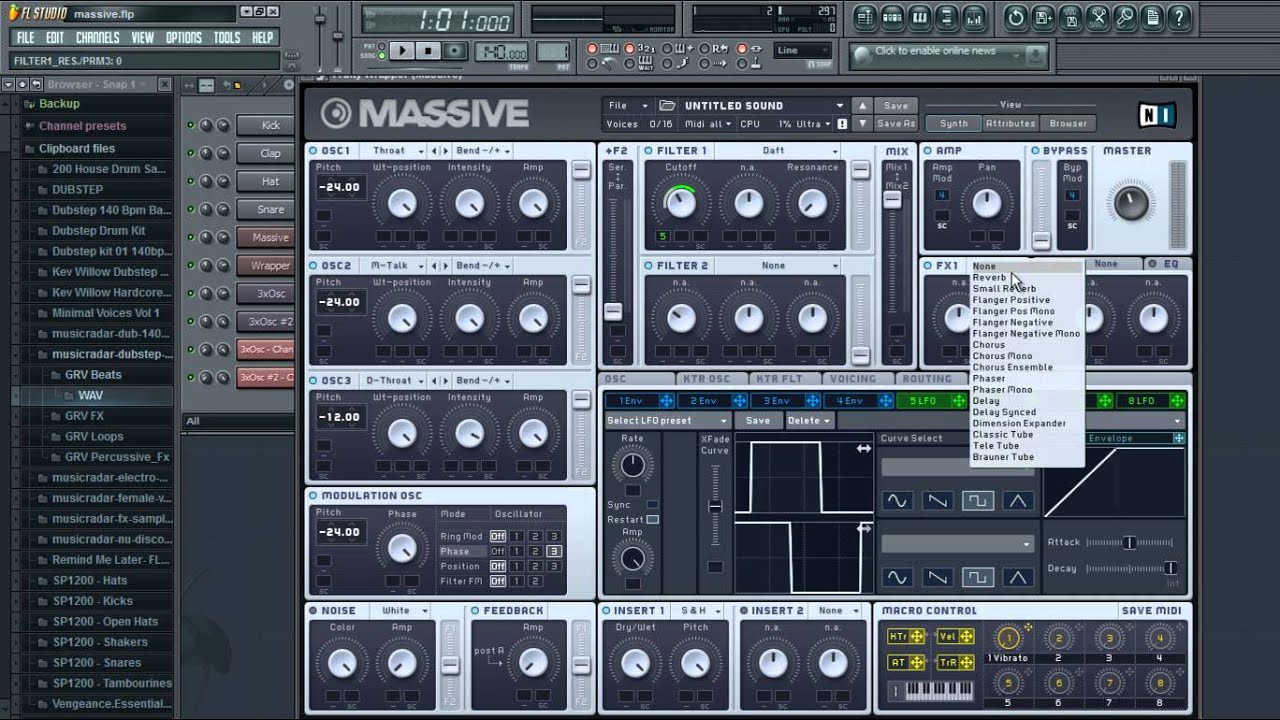Select the upper sawtooth curve shape

(937, 500)
